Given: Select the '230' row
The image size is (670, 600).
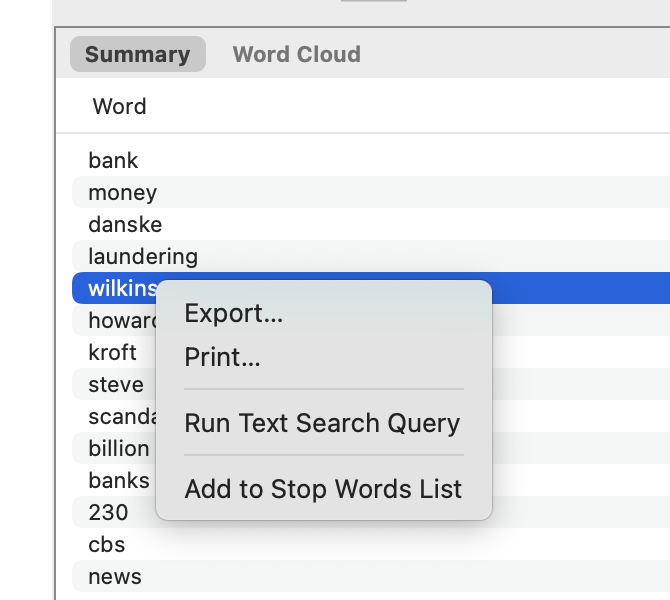Looking at the screenshot, I should pyautogui.click(x=108, y=512).
